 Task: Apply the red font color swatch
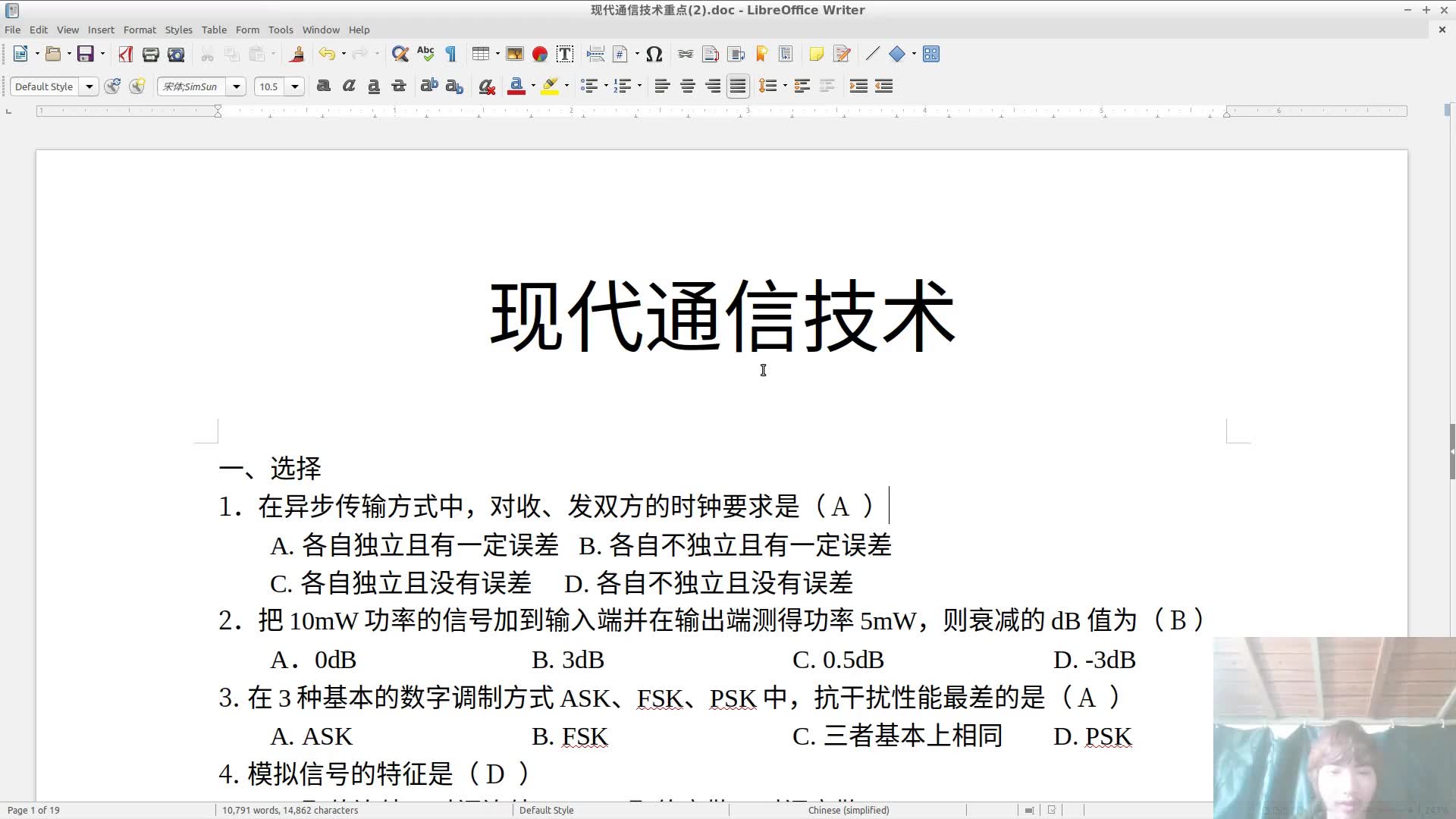pos(516,86)
